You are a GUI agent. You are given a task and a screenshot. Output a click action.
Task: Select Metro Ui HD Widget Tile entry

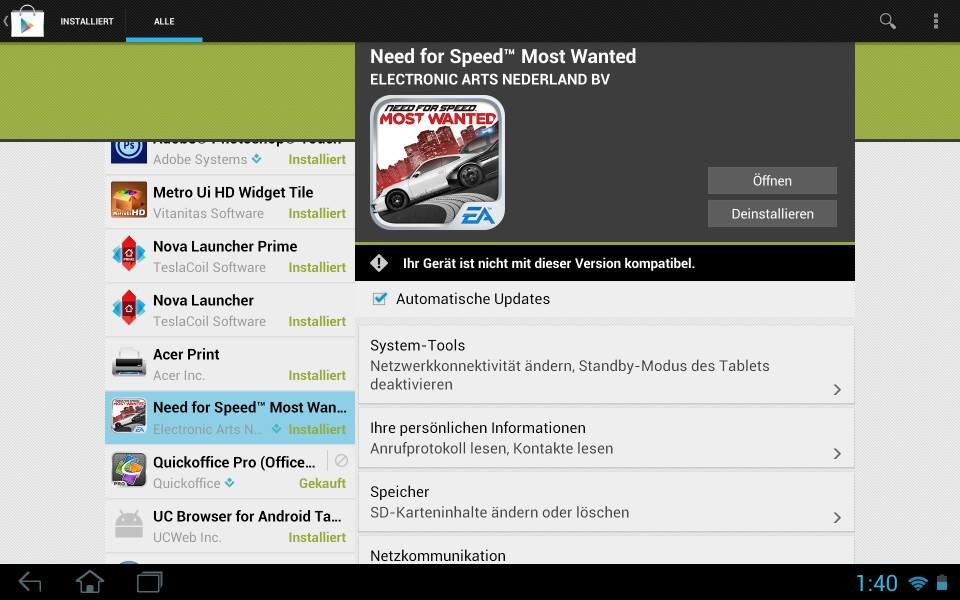(x=230, y=201)
